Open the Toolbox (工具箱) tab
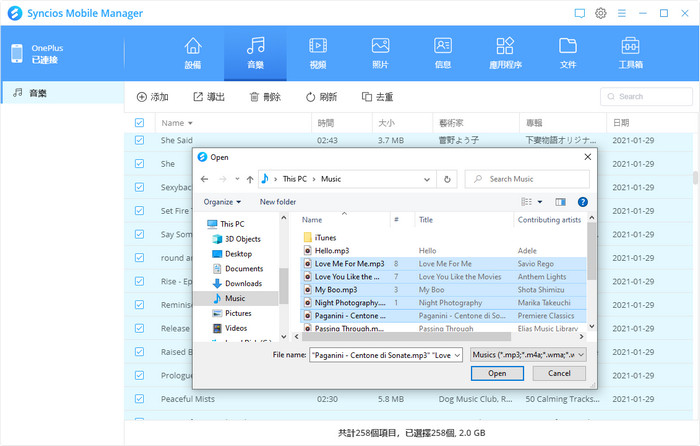 point(630,53)
